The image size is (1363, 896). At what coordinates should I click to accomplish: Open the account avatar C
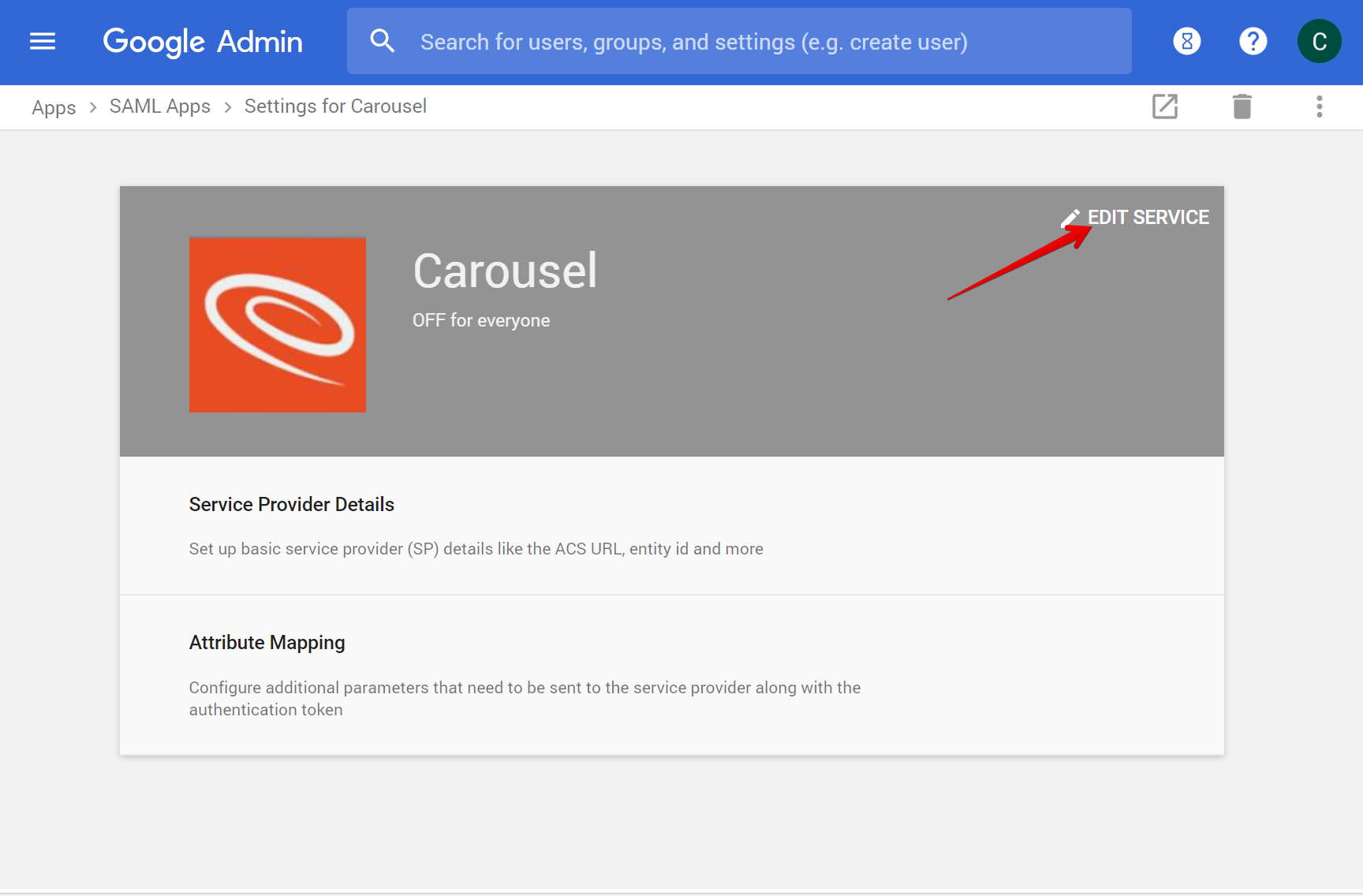point(1320,41)
